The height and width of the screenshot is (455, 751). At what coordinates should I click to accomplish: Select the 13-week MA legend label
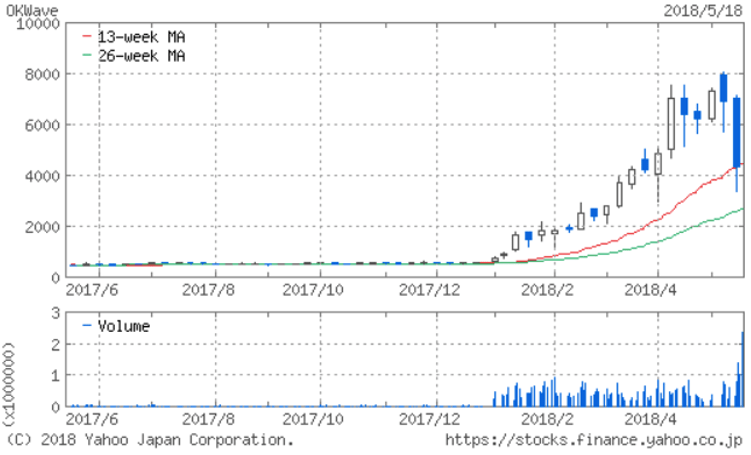pos(147,37)
